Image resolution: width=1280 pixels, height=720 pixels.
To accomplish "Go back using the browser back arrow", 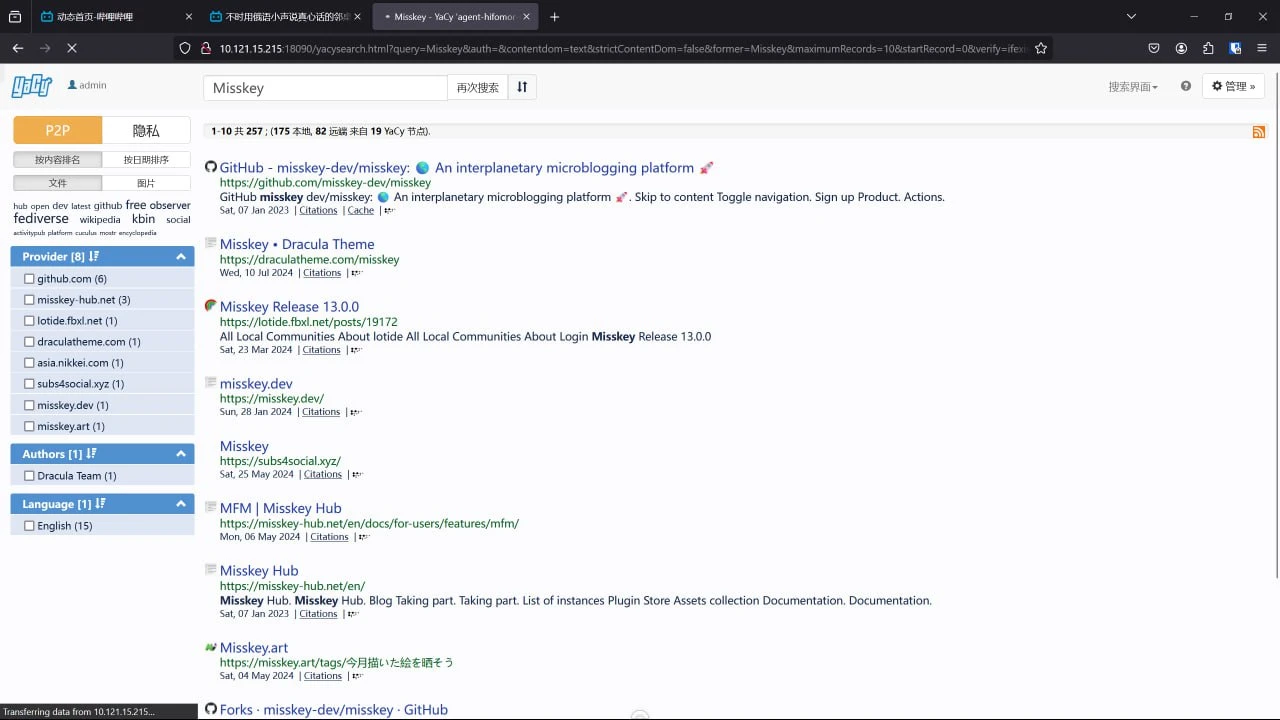I will pos(17,48).
